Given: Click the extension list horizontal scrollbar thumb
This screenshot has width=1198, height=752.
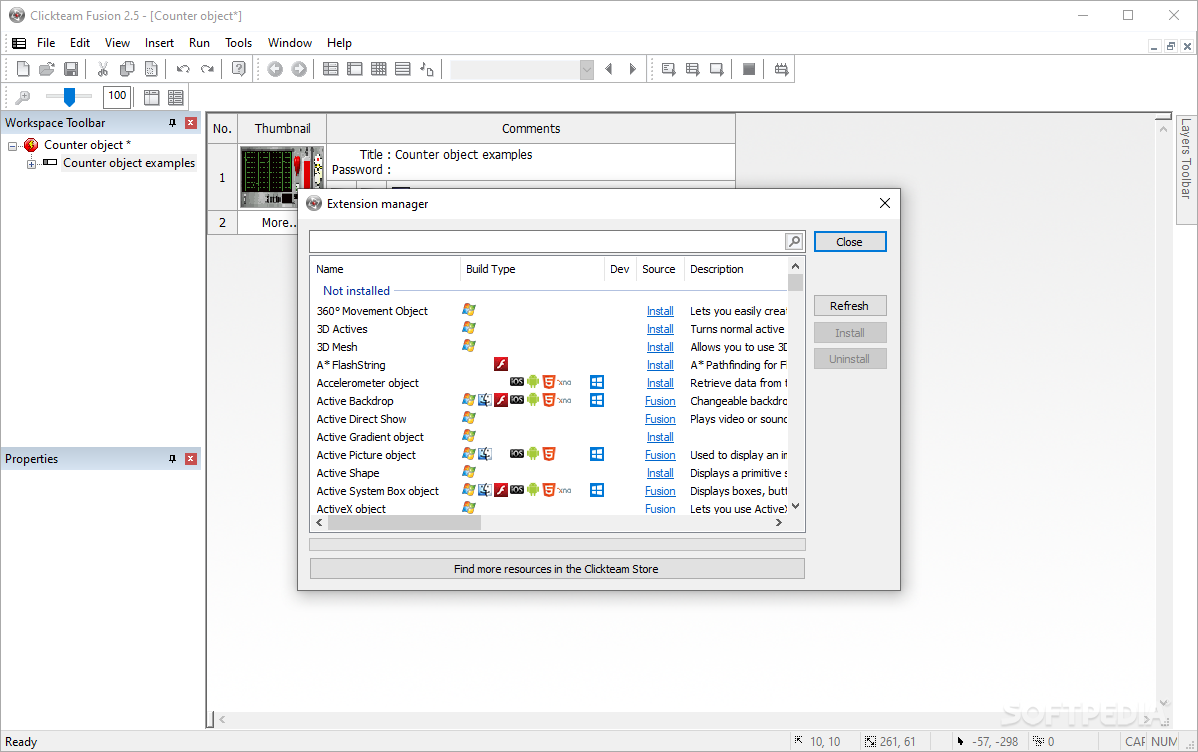Looking at the screenshot, I should click(x=404, y=523).
